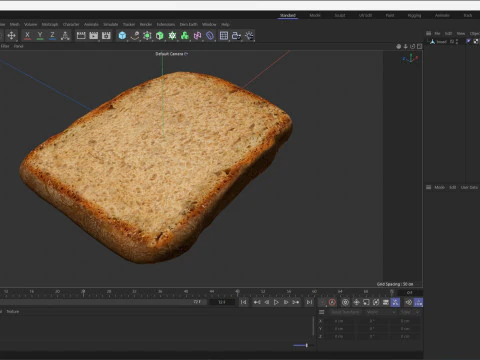Toggle the X axis lock
This screenshot has height=360, width=480.
coord(27,35)
